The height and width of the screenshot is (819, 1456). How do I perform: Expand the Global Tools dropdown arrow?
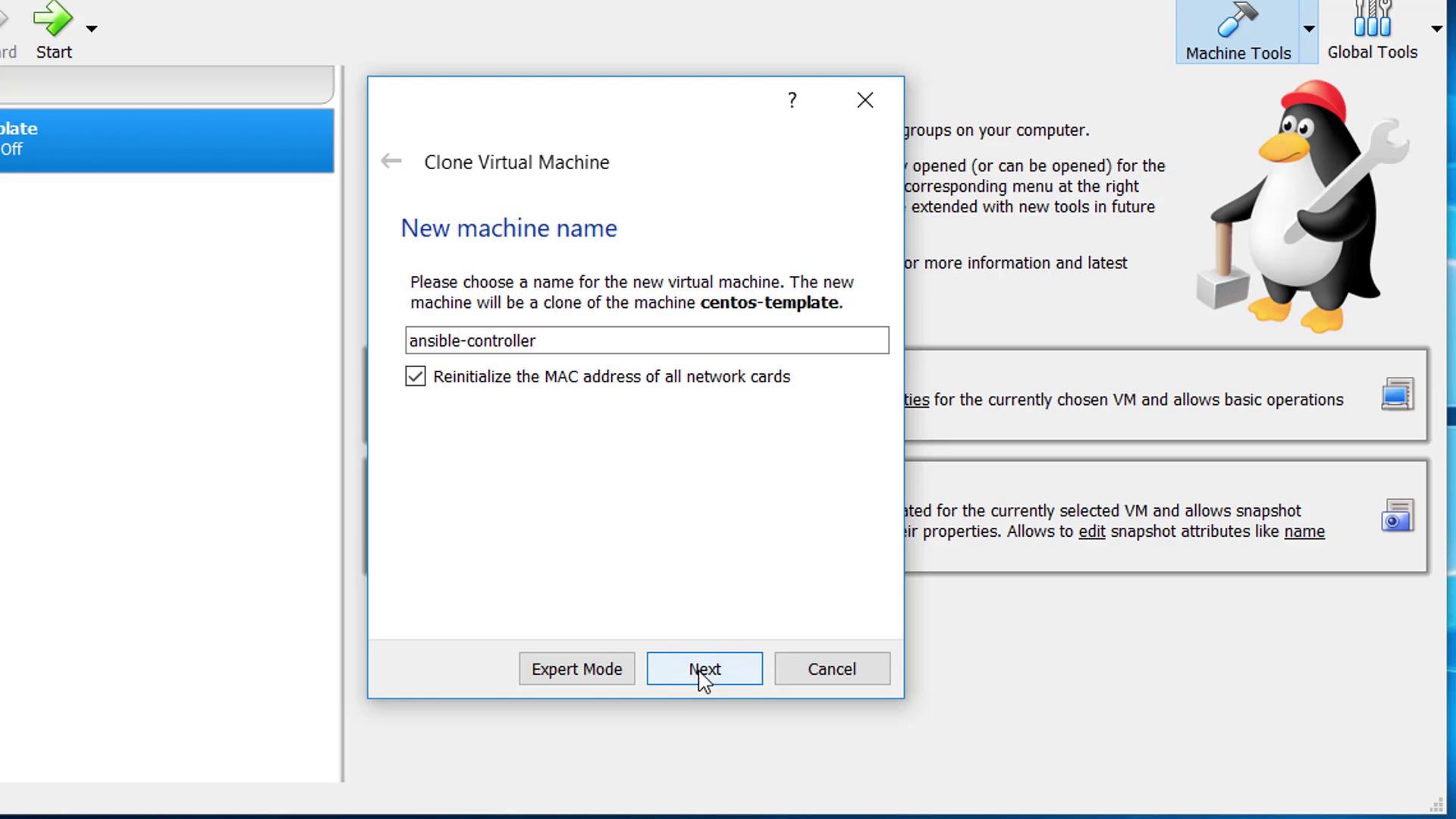point(1436,29)
